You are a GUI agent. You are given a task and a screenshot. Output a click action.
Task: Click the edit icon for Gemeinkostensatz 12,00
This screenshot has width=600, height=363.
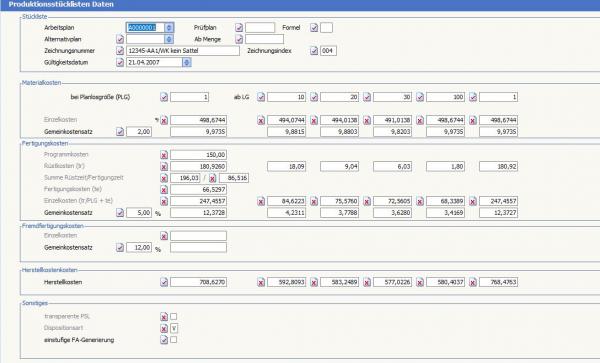120,247
